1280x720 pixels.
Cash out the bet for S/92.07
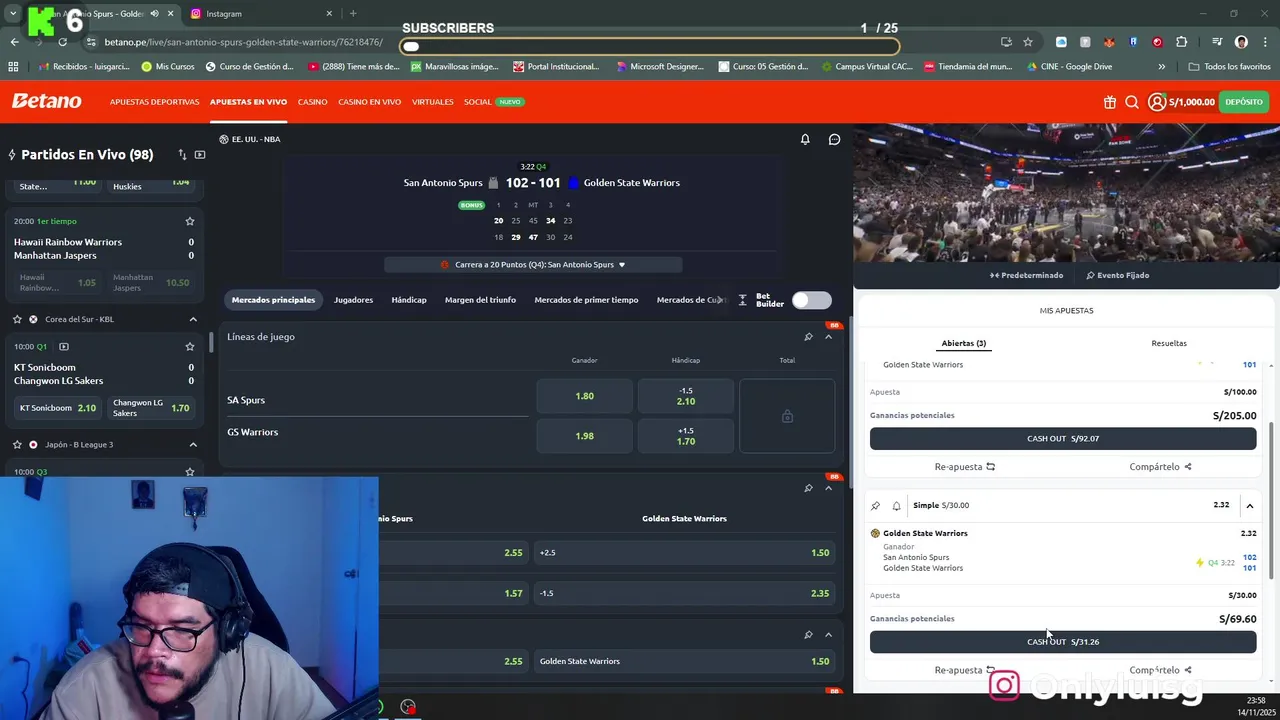(x=1063, y=438)
